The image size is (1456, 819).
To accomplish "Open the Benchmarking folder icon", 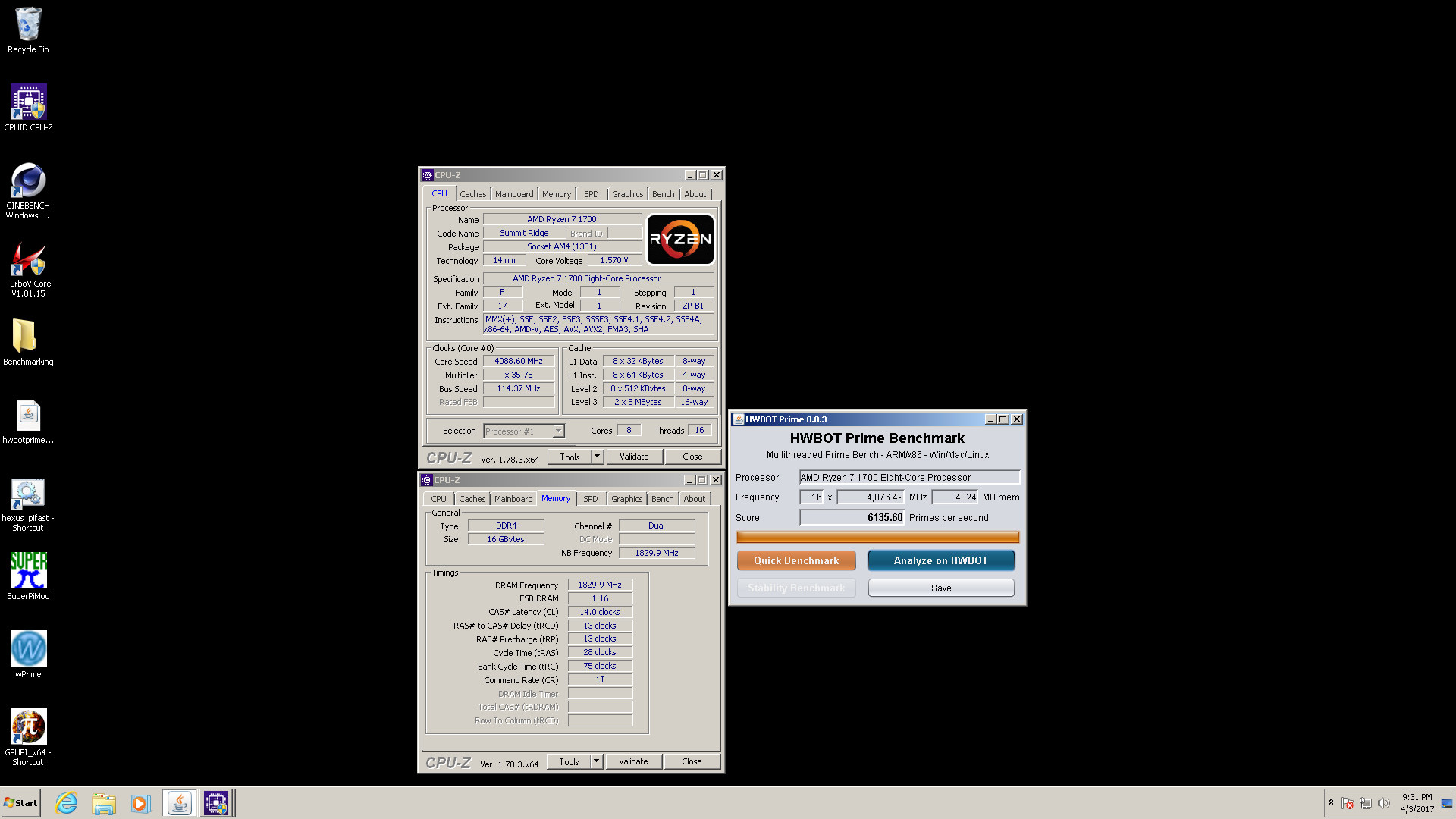I will pos(28,342).
